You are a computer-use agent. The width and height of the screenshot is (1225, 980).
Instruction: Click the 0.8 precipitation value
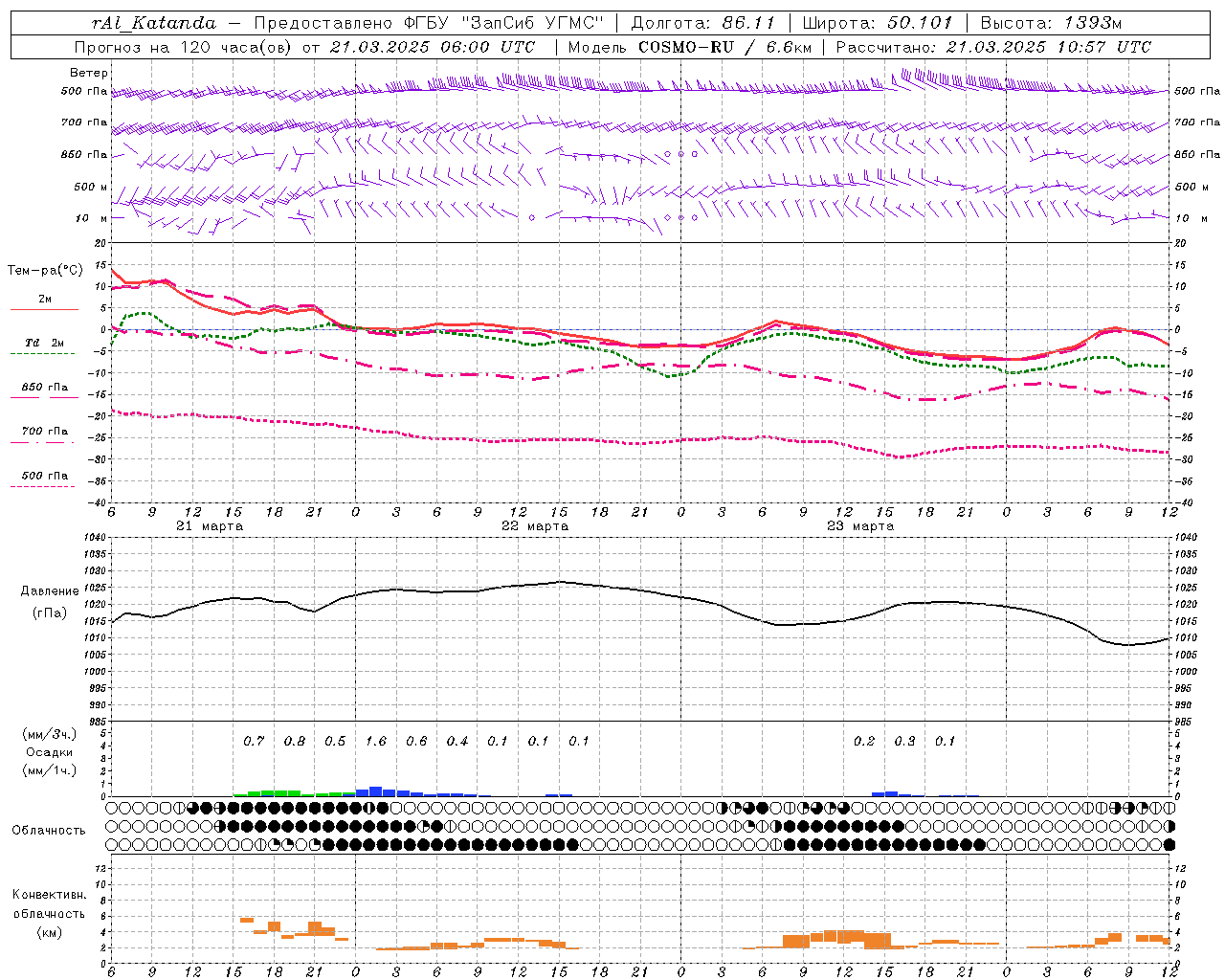(x=295, y=741)
